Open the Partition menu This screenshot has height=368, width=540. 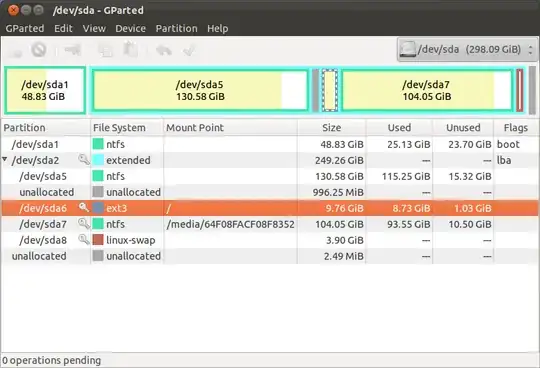coord(177,28)
